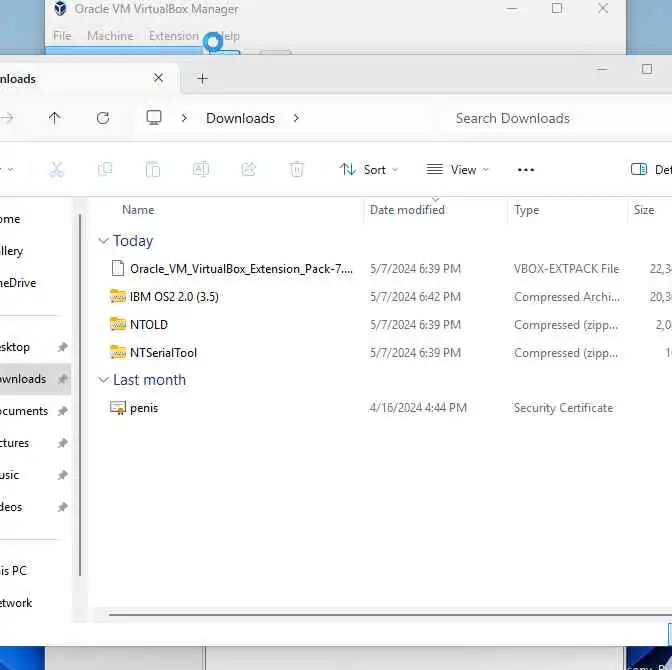Screen dimensions: 672x670
Task: Click the This PC monitor icon in address bar
Action: [154, 118]
